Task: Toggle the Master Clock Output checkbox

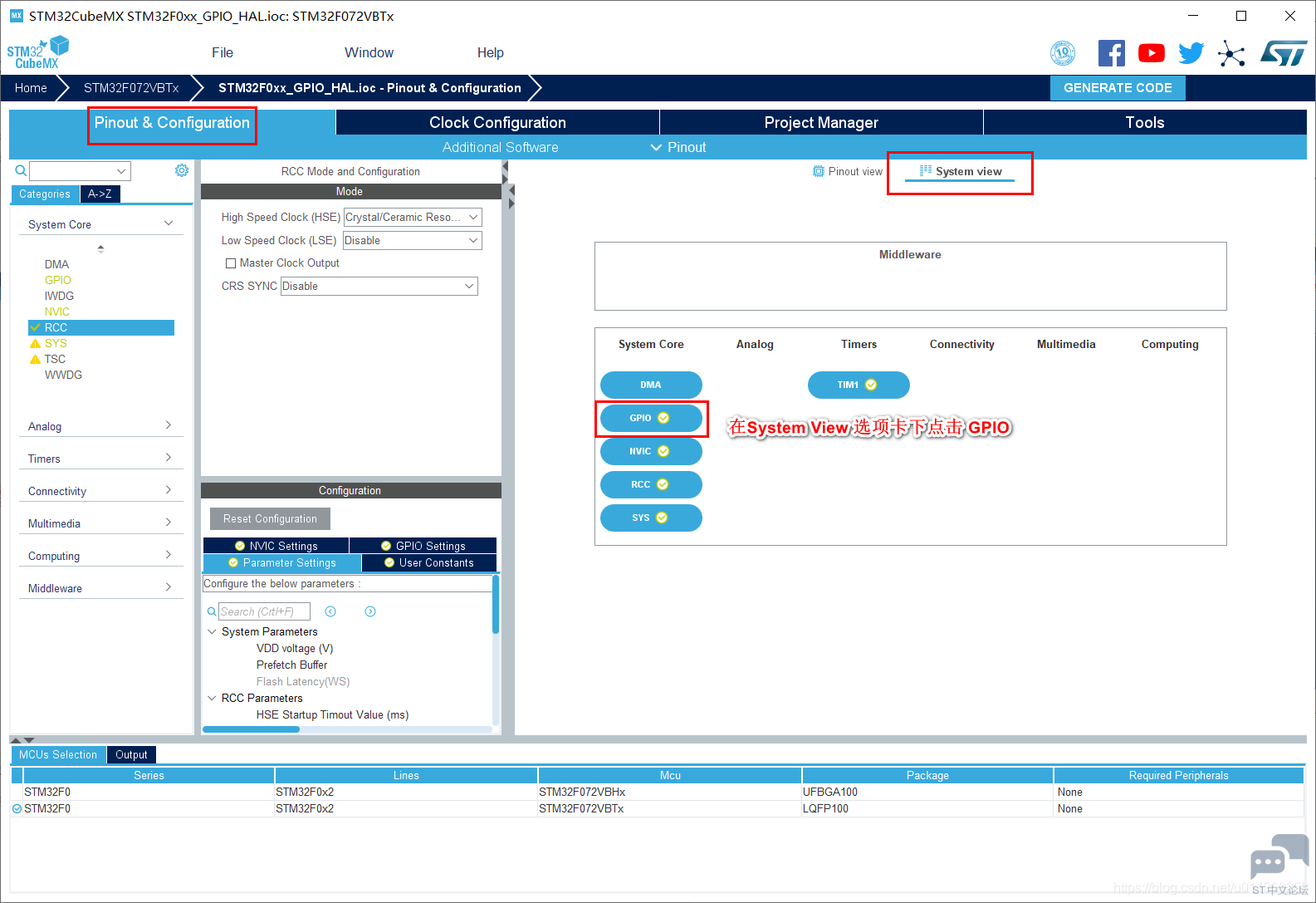Action: pyautogui.click(x=231, y=263)
